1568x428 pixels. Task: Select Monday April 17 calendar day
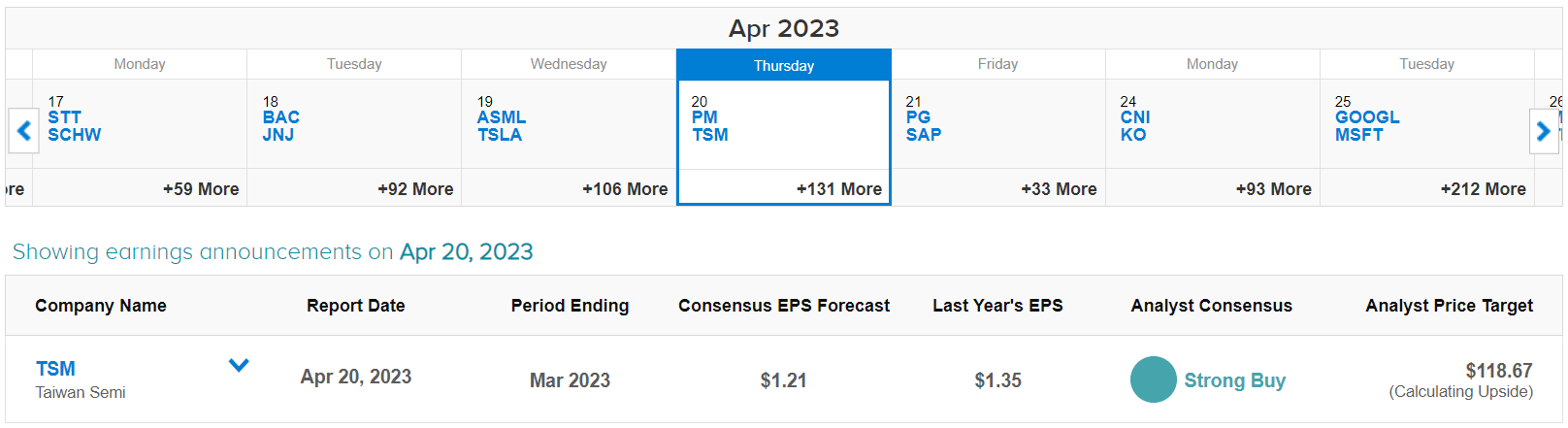(140, 126)
